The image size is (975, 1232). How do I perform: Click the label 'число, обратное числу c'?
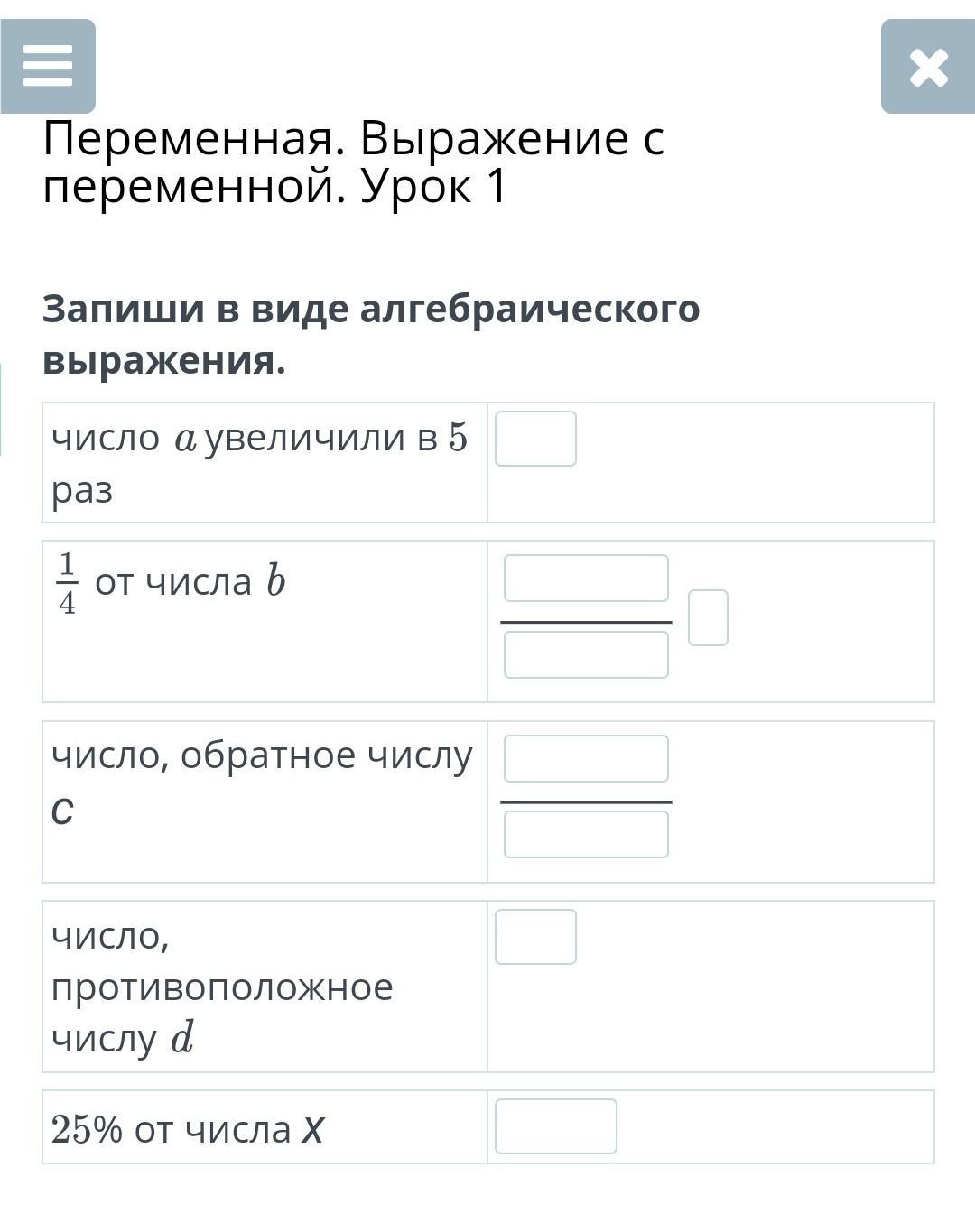(x=262, y=781)
